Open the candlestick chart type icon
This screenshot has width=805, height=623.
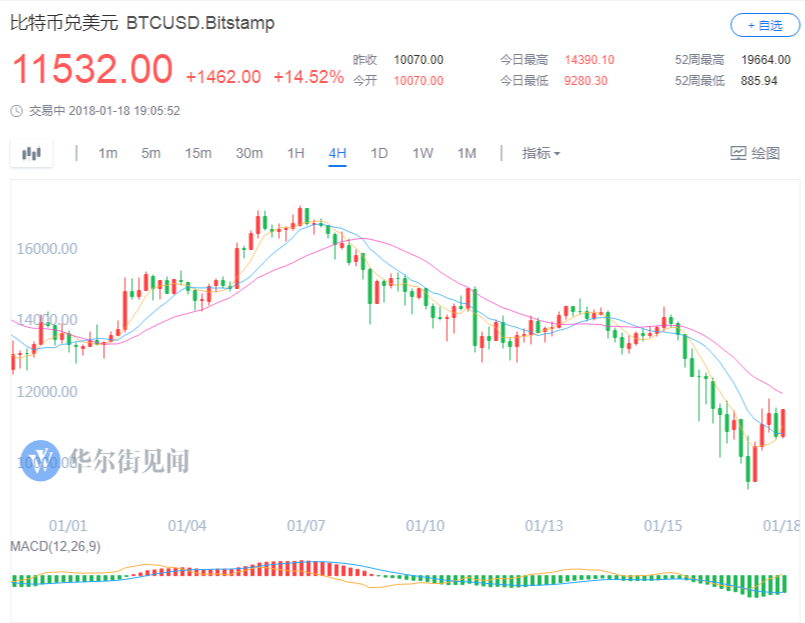[x=32, y=153]
